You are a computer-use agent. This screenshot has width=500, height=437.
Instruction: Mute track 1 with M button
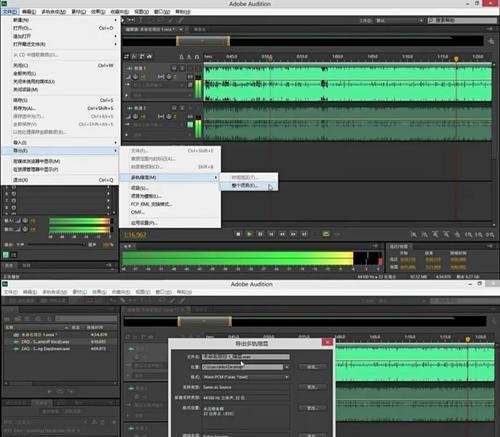pos(174,68)
